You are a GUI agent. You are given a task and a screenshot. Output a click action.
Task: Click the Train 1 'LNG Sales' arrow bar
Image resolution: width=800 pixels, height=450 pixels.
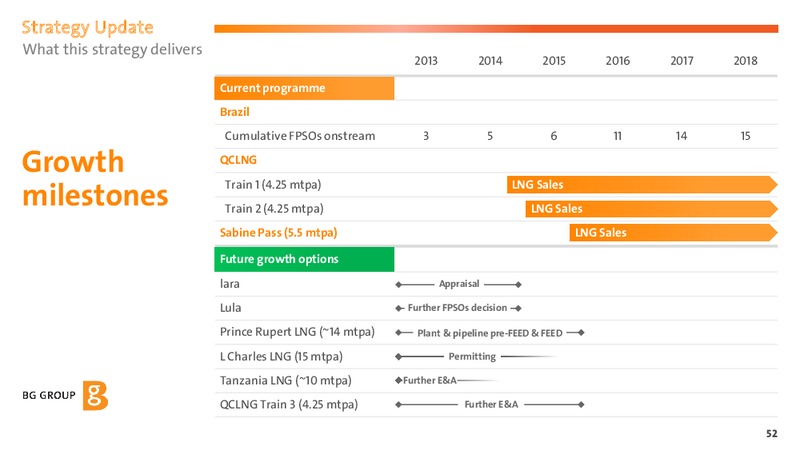[642, 185]
